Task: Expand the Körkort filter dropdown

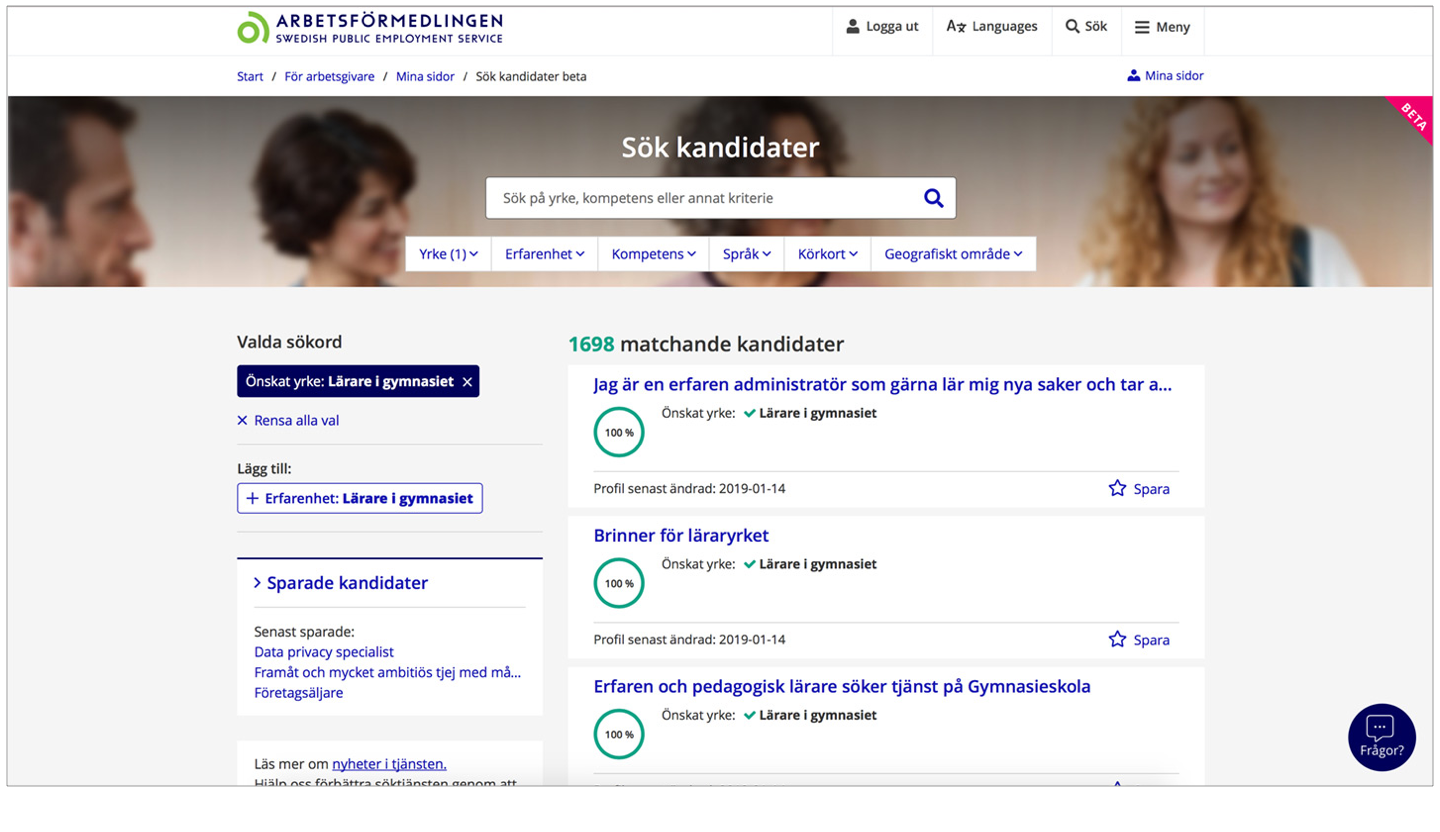Action: click(x=827, y=254)
